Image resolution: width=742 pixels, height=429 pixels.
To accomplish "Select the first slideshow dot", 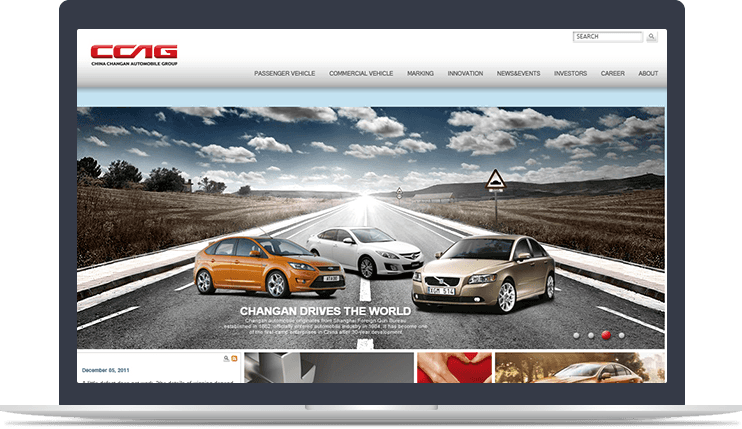I will pyautogui.click(x=576, y=335).
